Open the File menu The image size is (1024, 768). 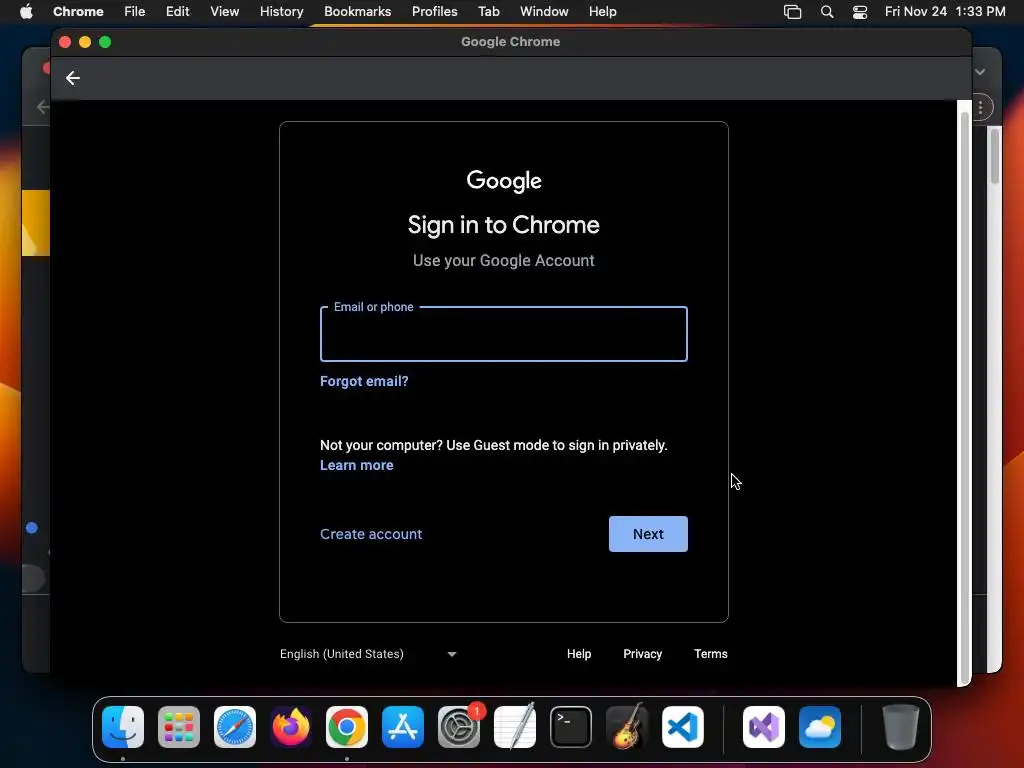pyautogui.click(x=135, y=12)
